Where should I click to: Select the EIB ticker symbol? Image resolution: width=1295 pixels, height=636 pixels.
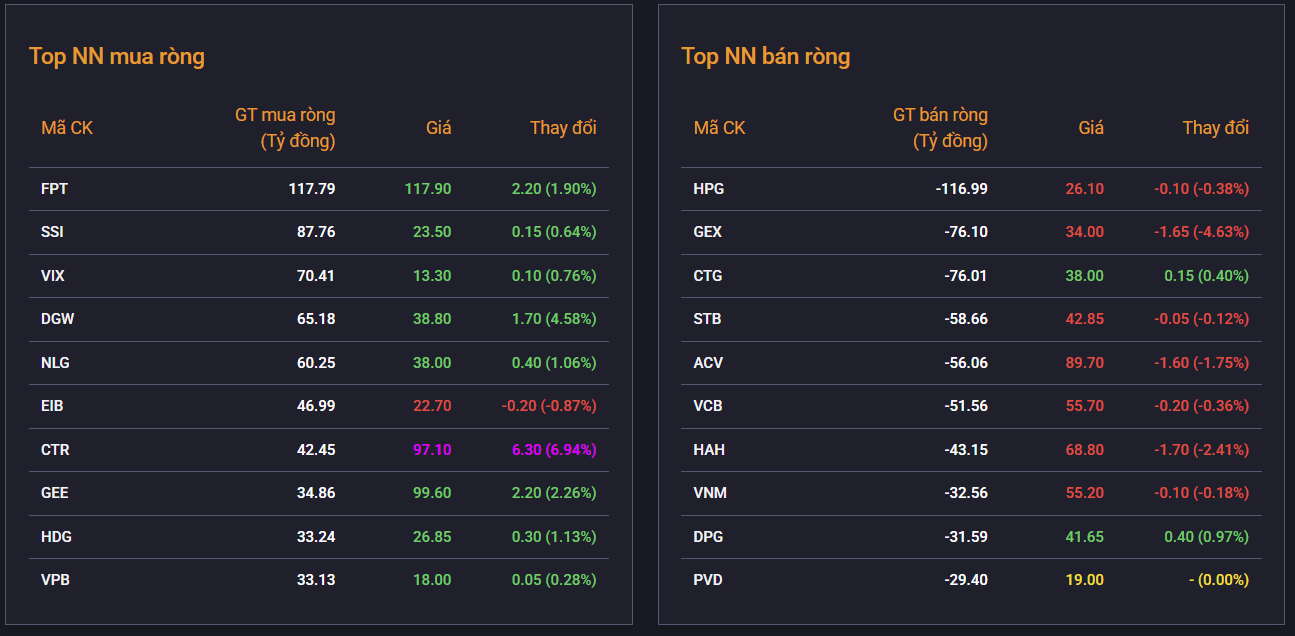(53, 406)
